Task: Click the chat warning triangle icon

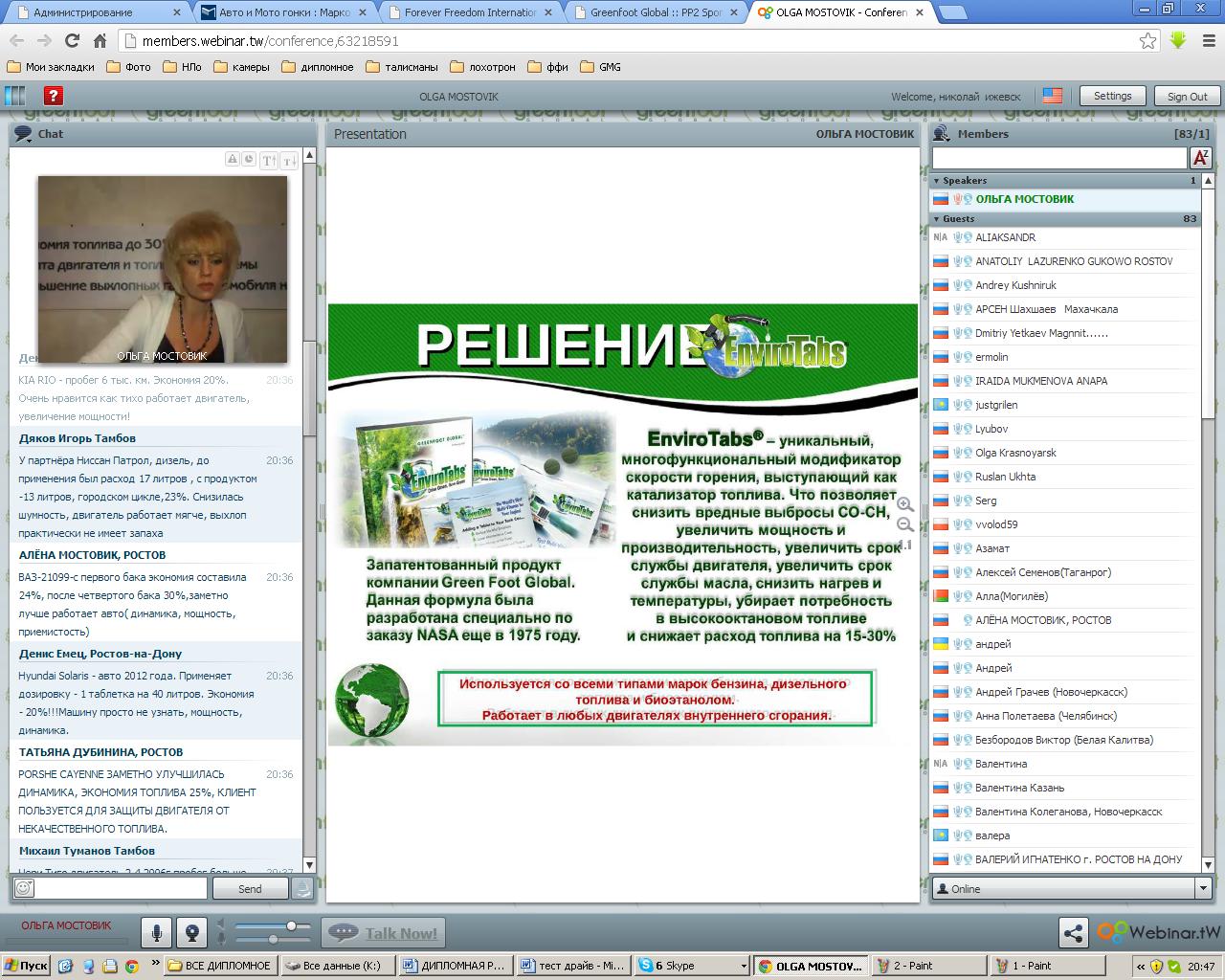Action: 233,159
